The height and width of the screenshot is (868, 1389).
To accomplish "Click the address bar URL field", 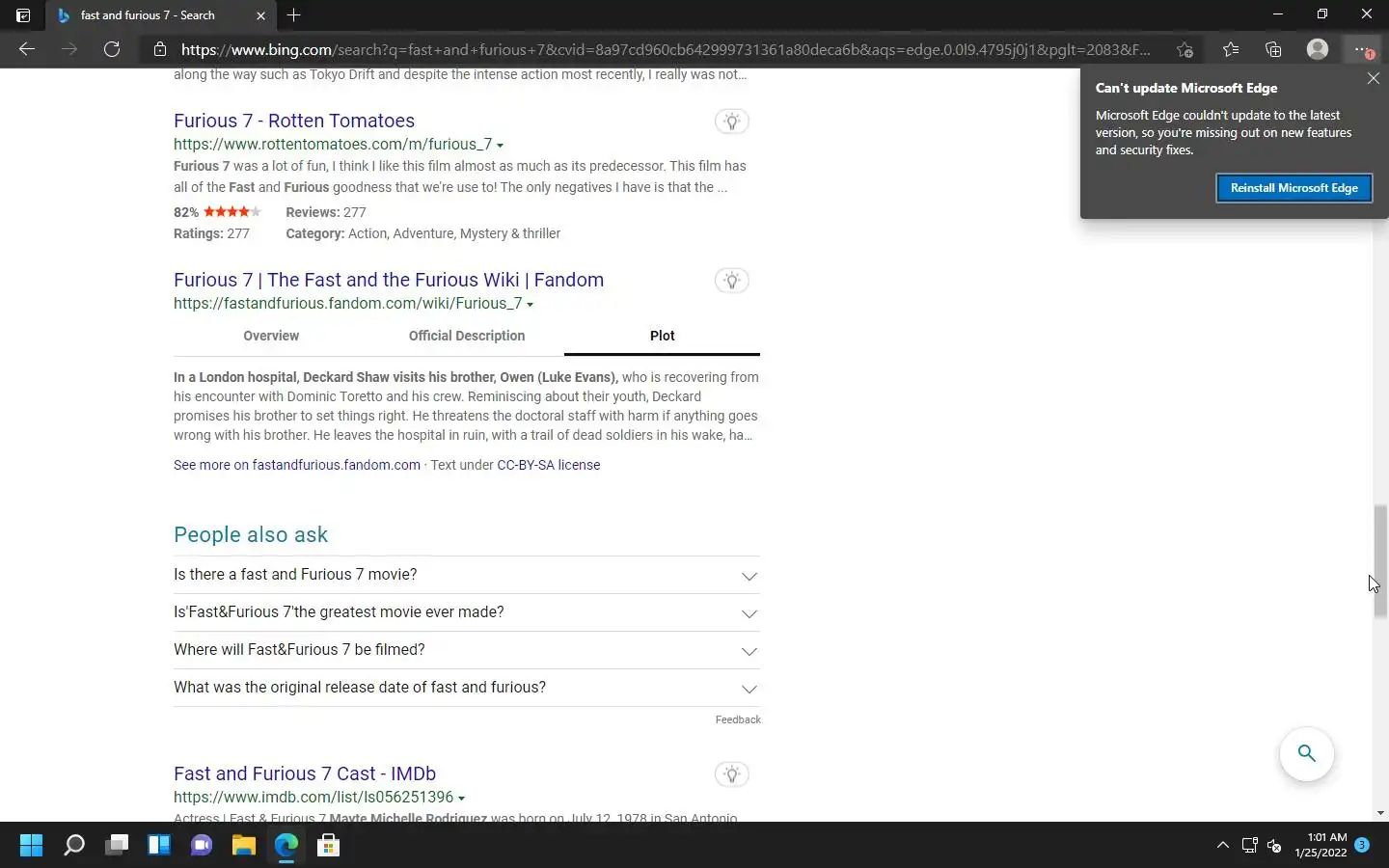I will pyautogui.click(x=666, y=49).
